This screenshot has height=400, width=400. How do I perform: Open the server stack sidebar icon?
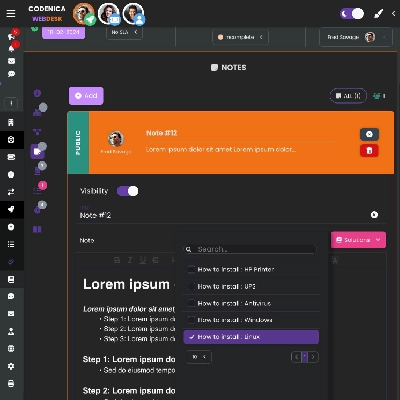[11, 157]
